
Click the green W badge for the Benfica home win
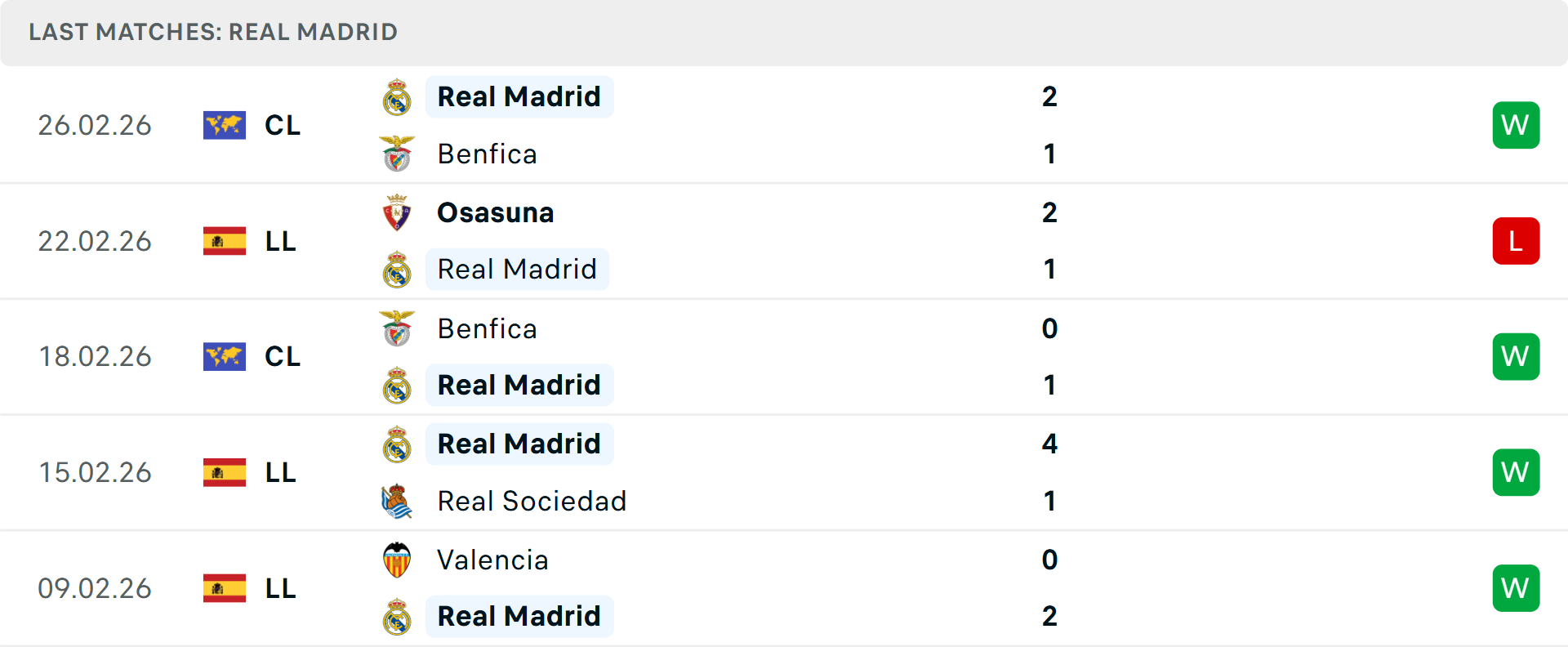[x=1516, y=125]
